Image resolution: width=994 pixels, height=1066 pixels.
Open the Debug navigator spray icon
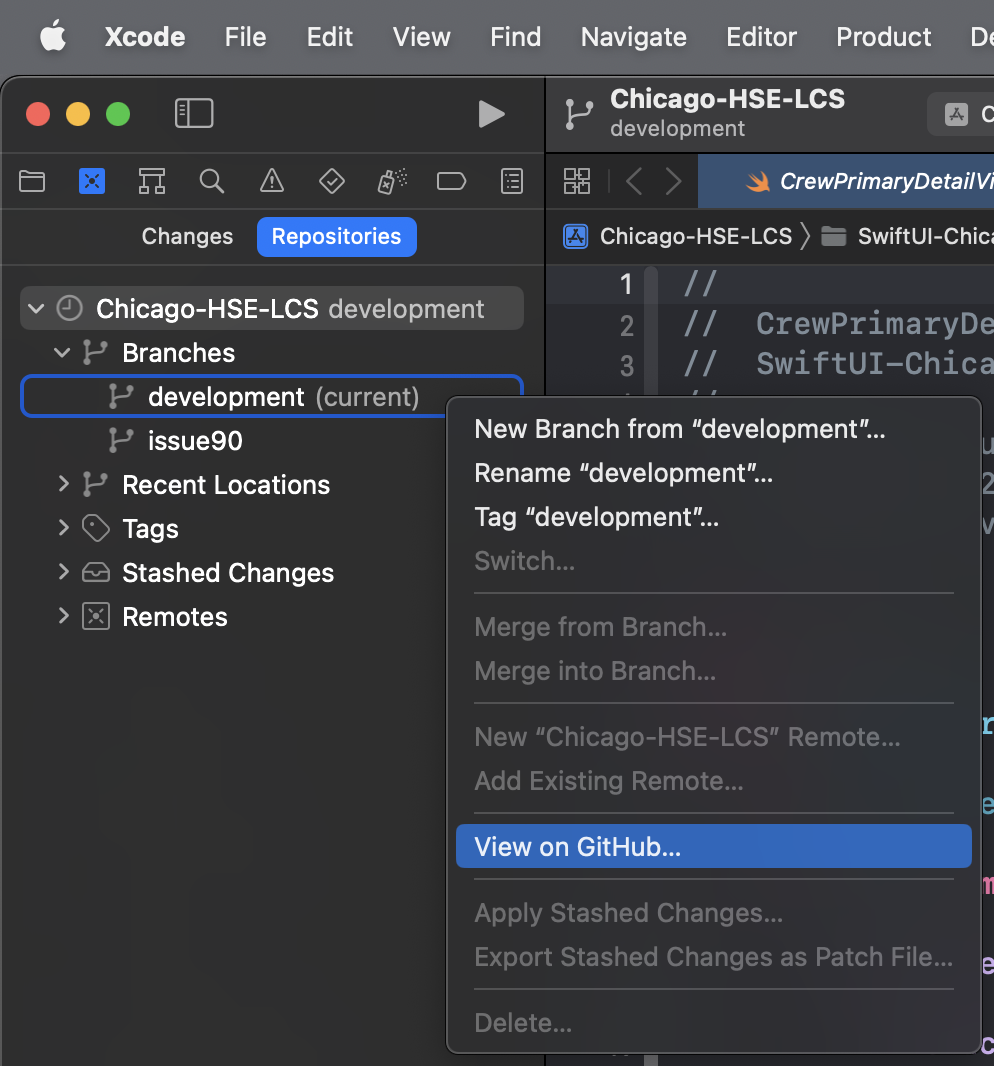tap(392, 181)
